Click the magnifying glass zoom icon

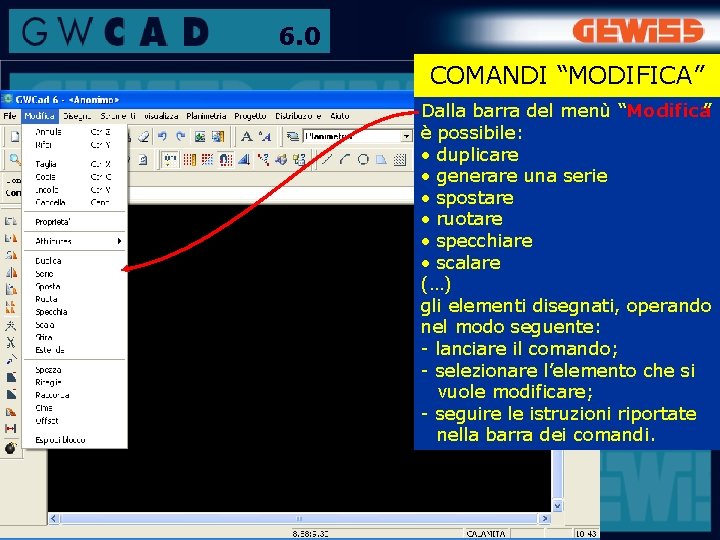pyautogui.click(x=15, y=160)
